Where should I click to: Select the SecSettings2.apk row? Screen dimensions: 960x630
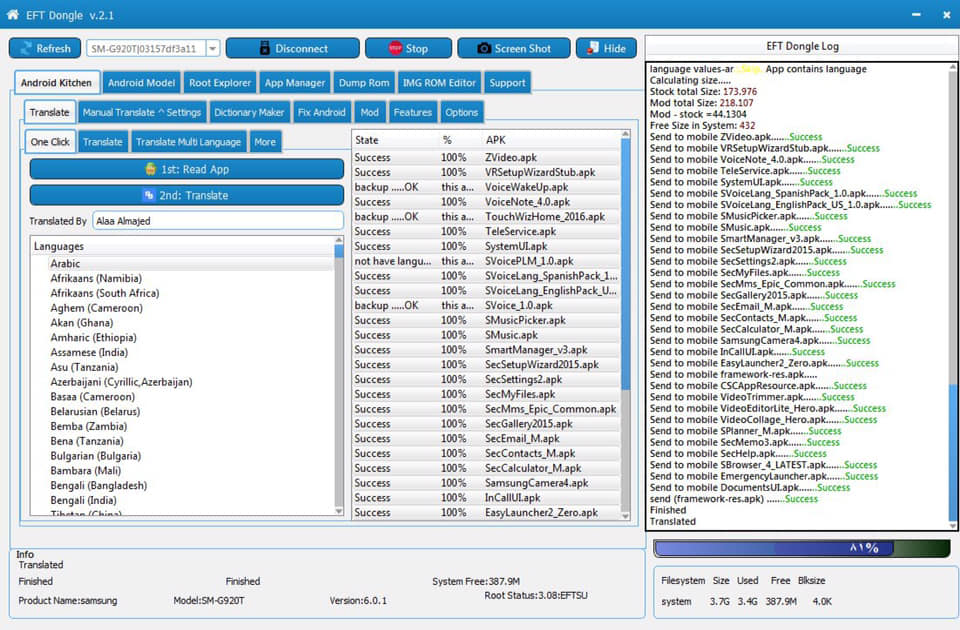(486, 379)
